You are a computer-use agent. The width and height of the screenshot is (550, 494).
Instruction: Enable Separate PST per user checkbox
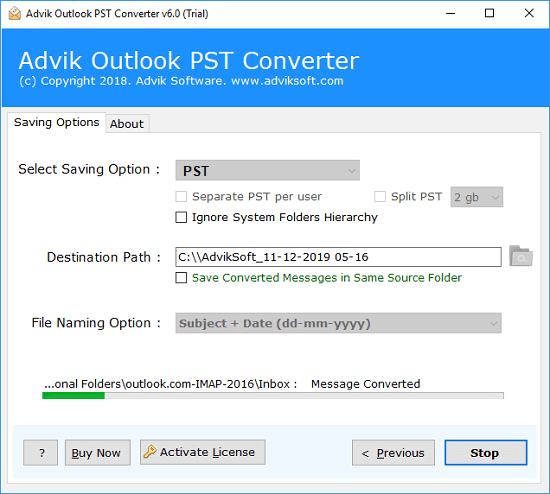click(x=181, y=196)
